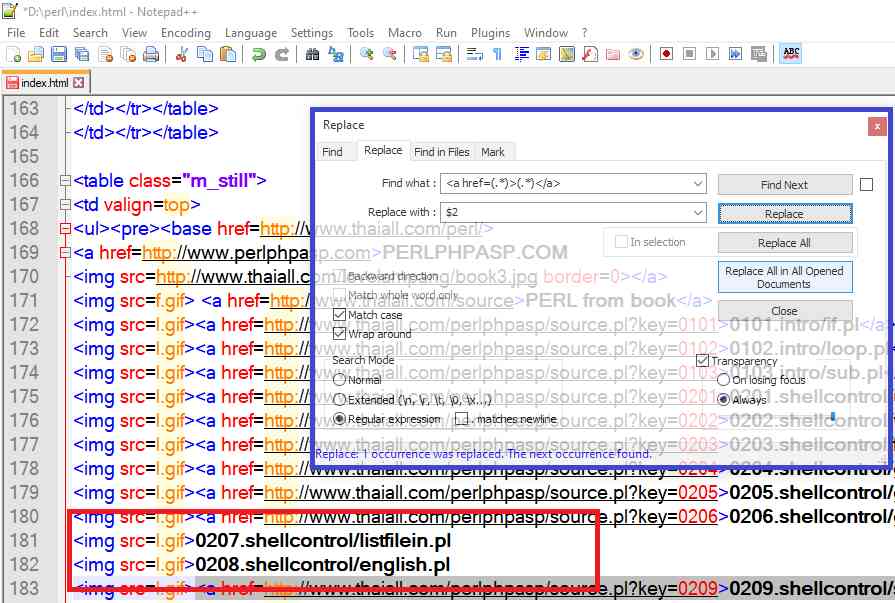Image resolution: width=895 pixels, height=603 pixels.
Task: Switch to Find in Files tab
Action: click(x=441, y=152)
